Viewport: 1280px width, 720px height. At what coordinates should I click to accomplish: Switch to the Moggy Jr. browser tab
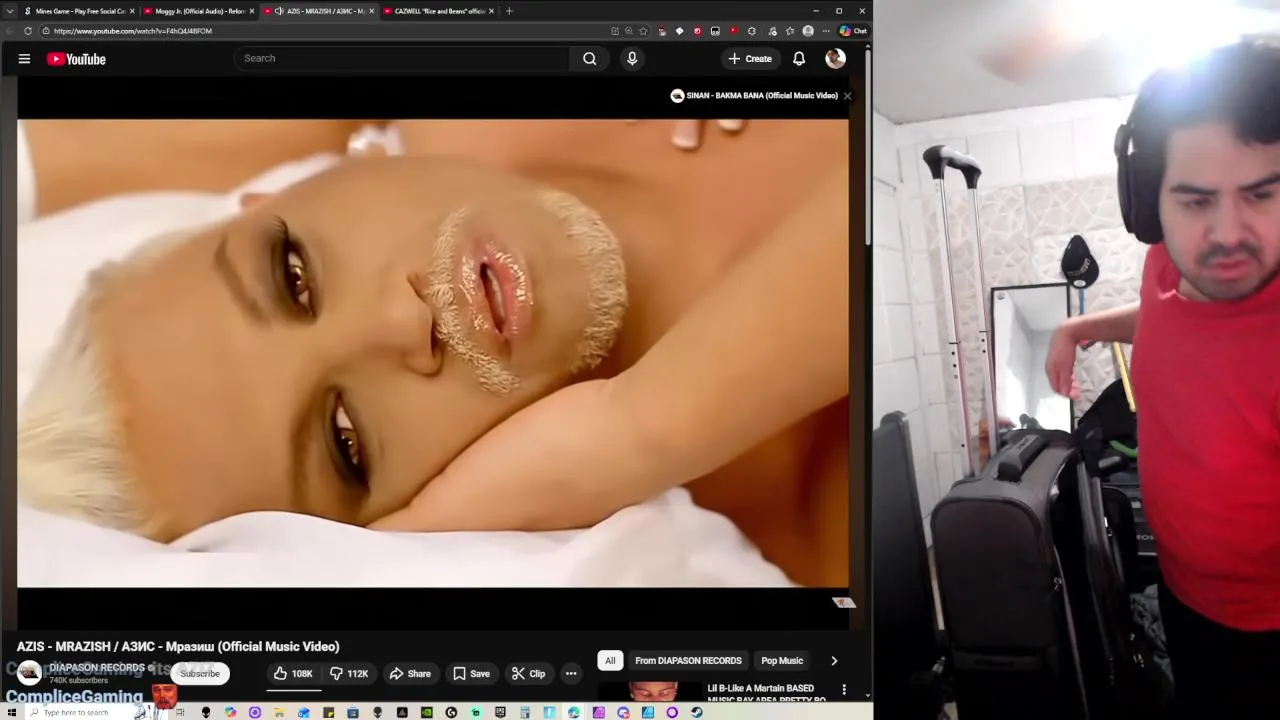point(198,11)
